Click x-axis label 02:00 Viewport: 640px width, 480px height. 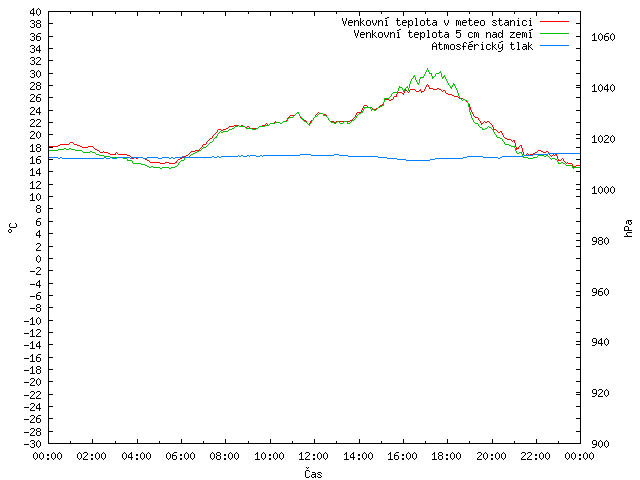click(92, 456)
